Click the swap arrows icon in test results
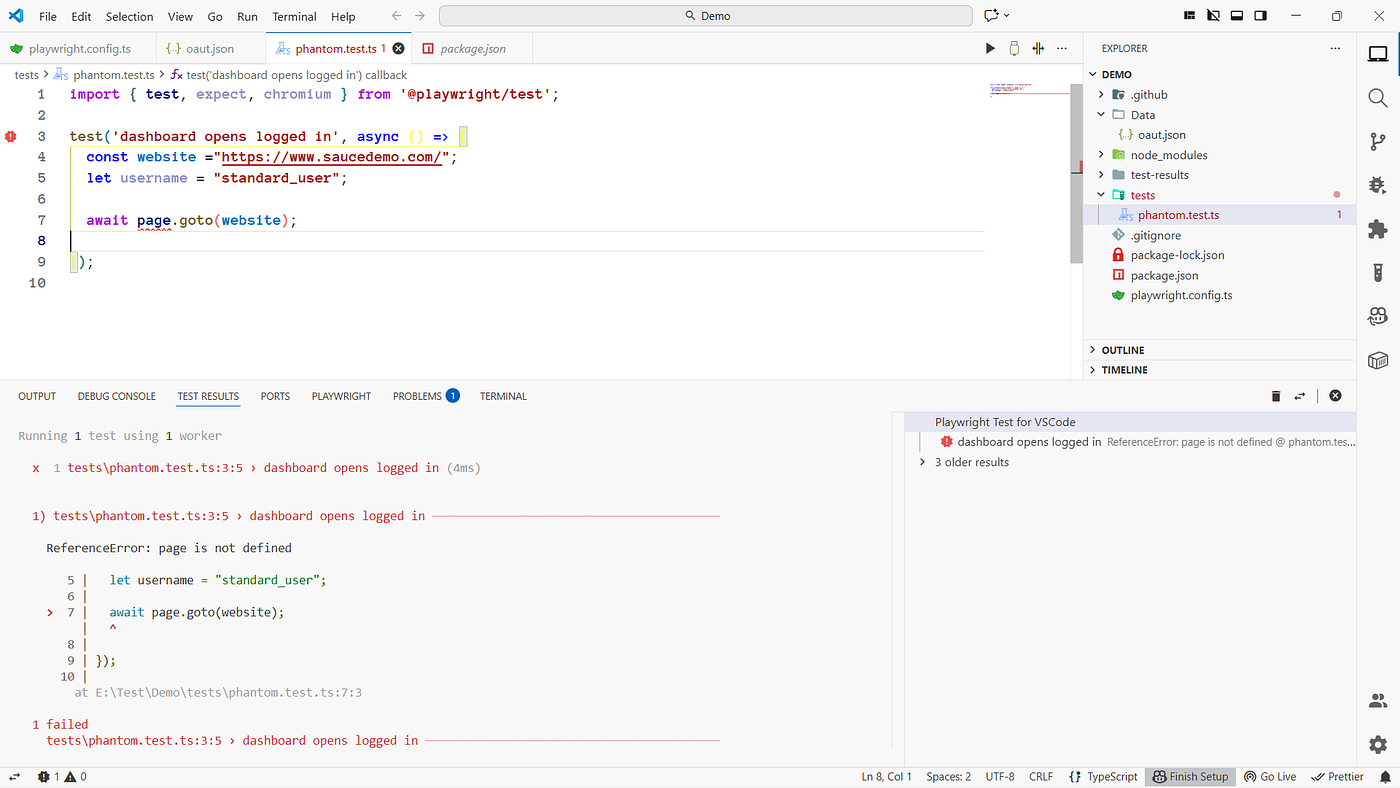Screen dimensions: 1400x788 tap(1300, 396)
